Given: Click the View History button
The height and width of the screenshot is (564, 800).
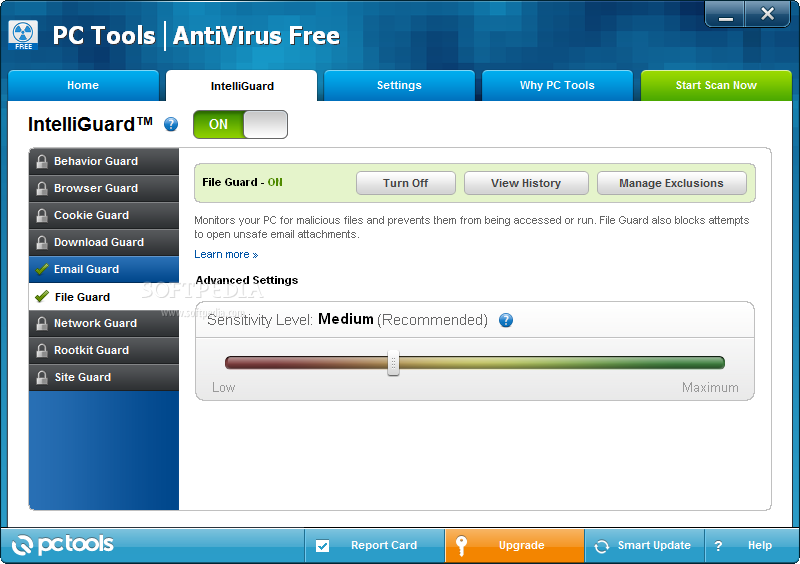Looking at the screenshot, I should (x=526, y=183).
